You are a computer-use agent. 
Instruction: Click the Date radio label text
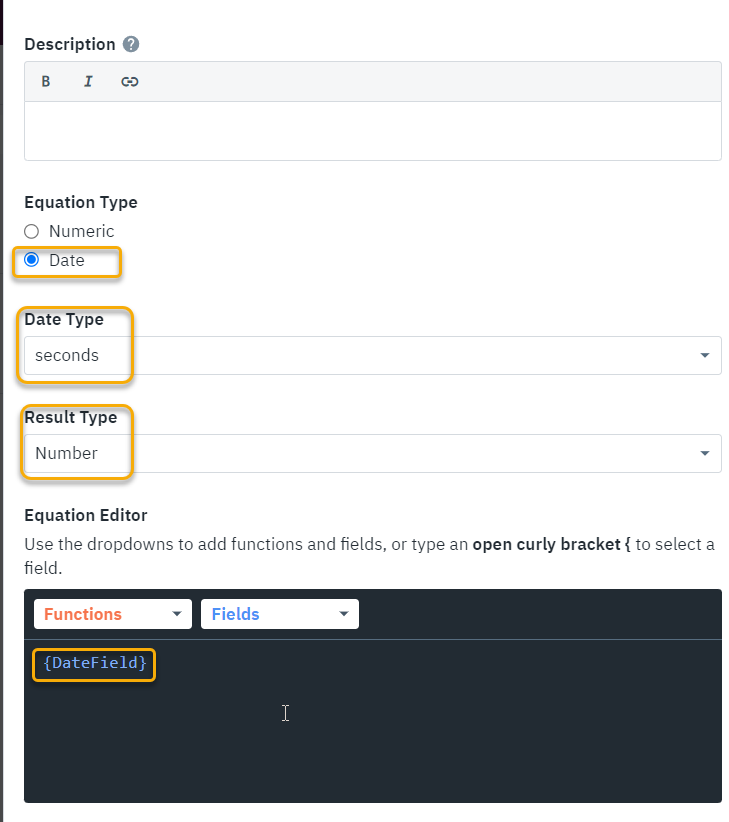click(x=67, y=260)
